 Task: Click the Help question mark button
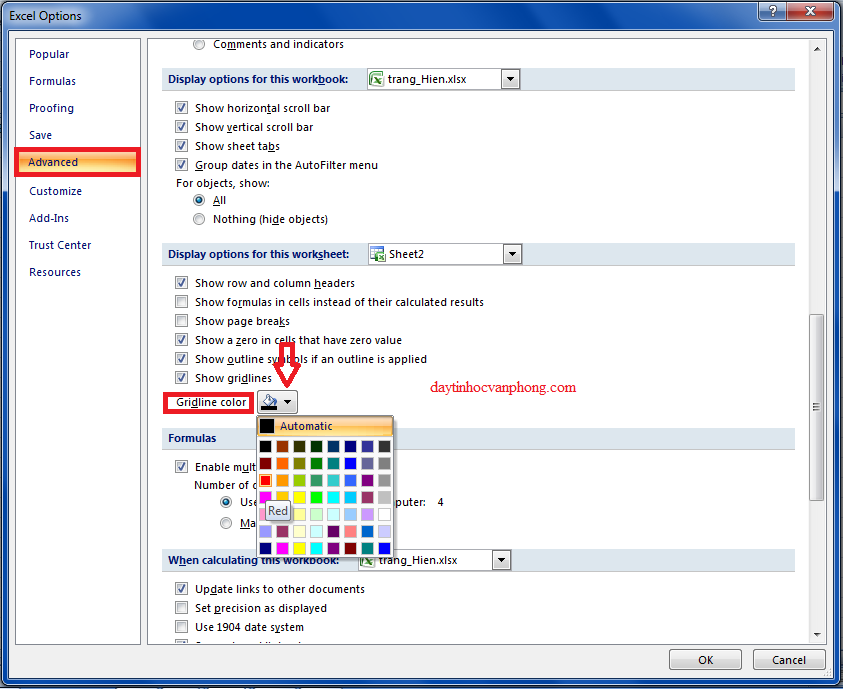tap(773, 11)
